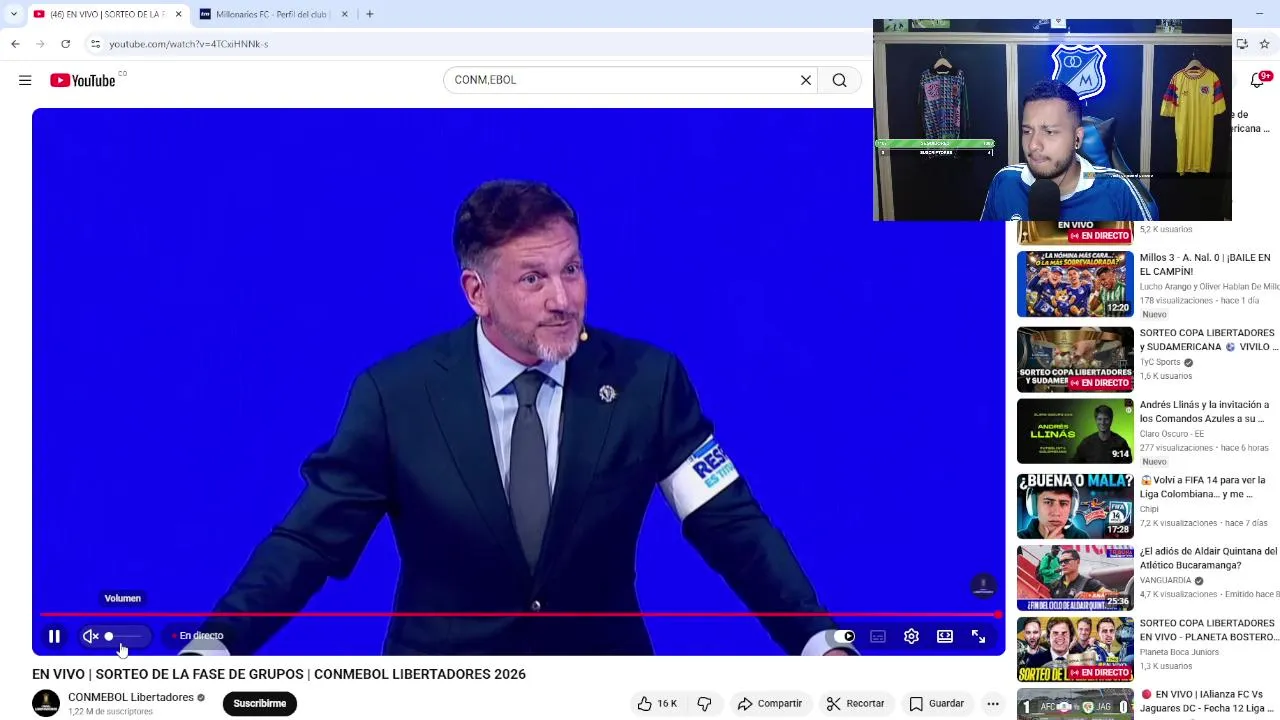This screenshot has width=1280, height=720.
Task: Open Millos 3 - A. Nal. 0 video title
Action: pyautogui.click(x=1205, y=264)
